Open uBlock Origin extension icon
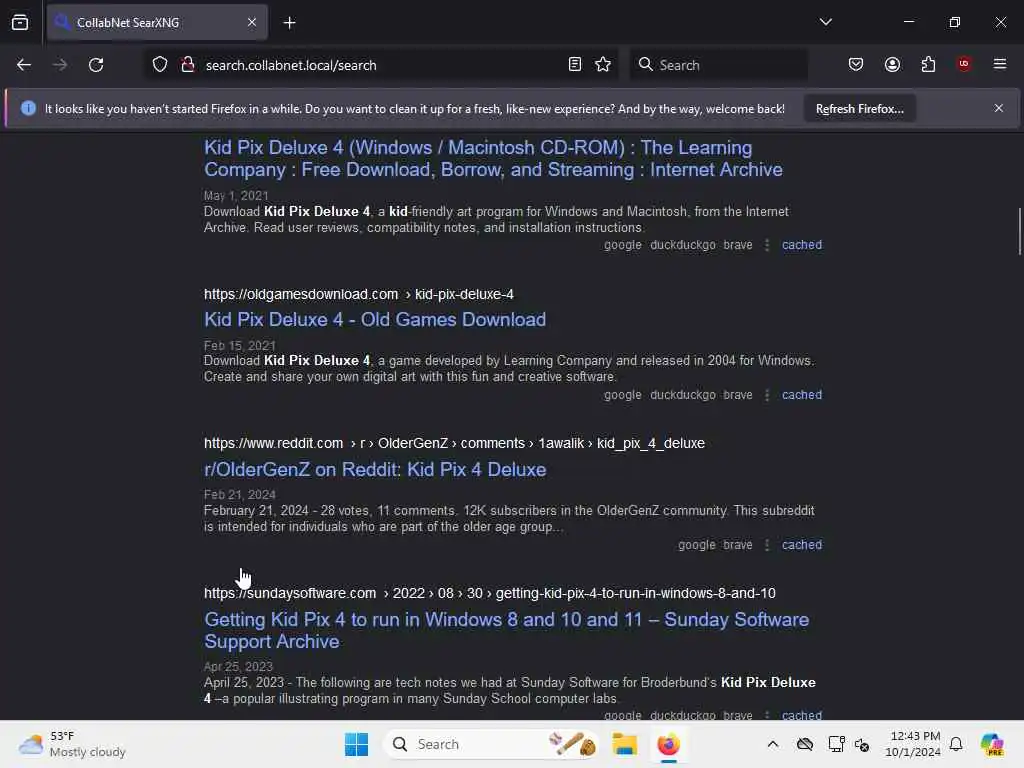1024x768 pixels. (x=964, y=64)
